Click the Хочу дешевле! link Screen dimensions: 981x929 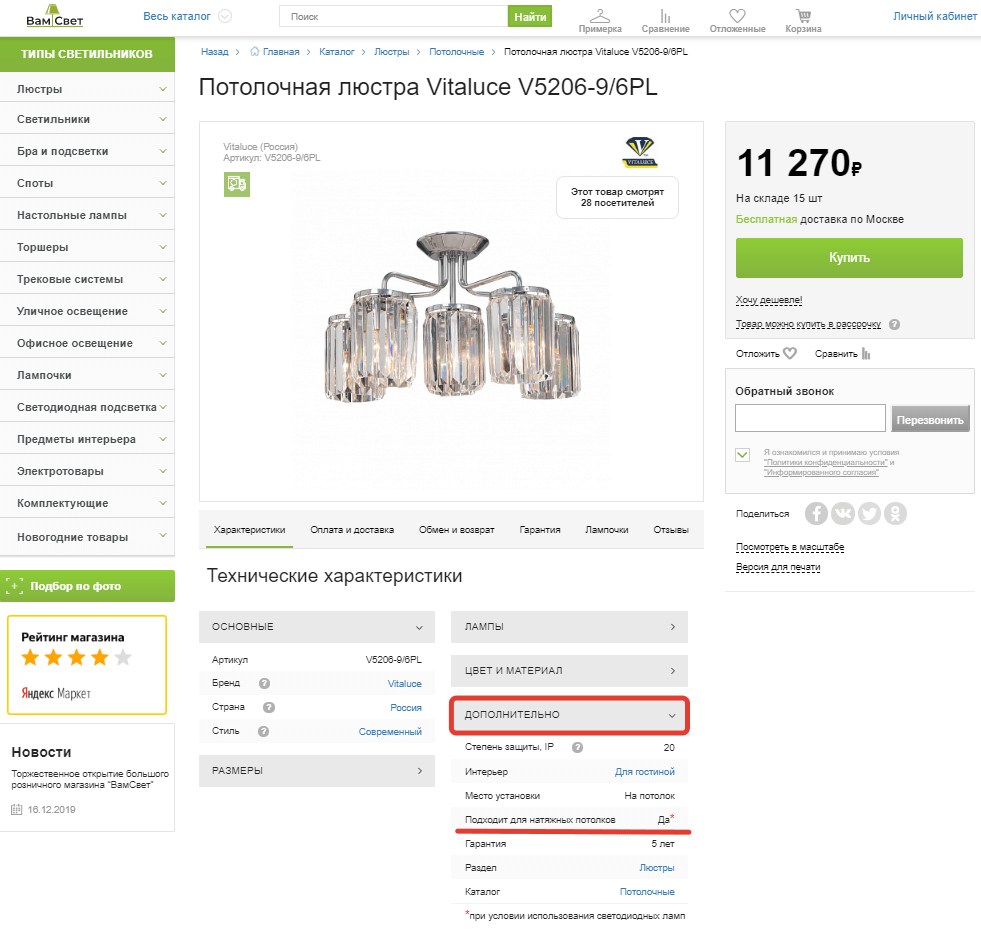[768, 300]
